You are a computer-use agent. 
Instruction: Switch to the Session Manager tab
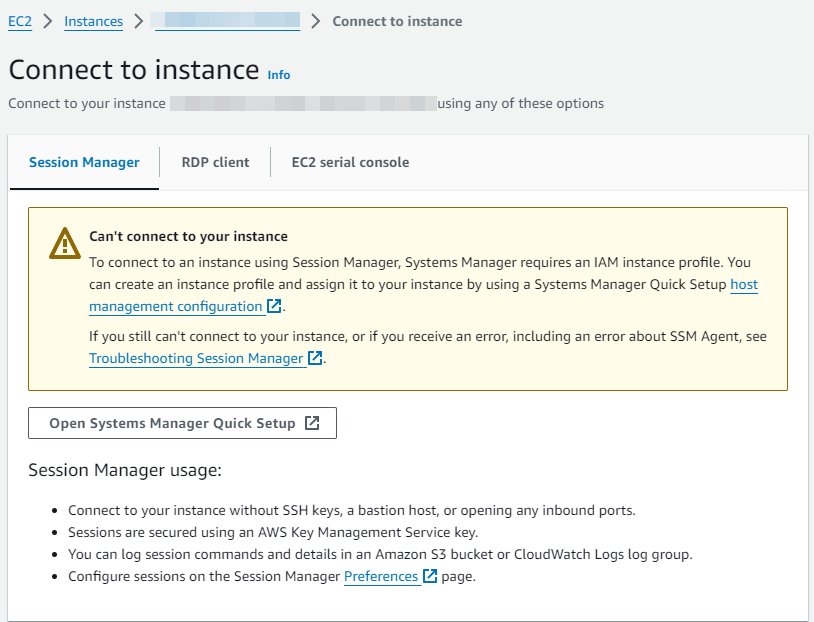pos(84,162)
